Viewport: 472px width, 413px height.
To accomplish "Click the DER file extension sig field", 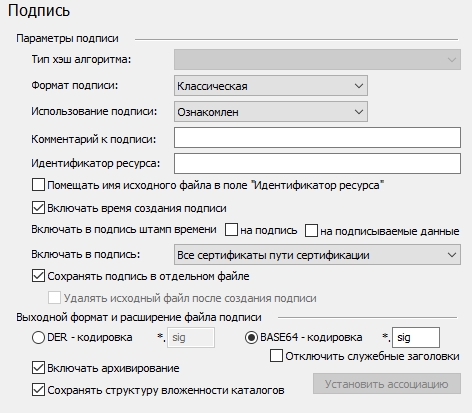I will [x=191, y=337].
